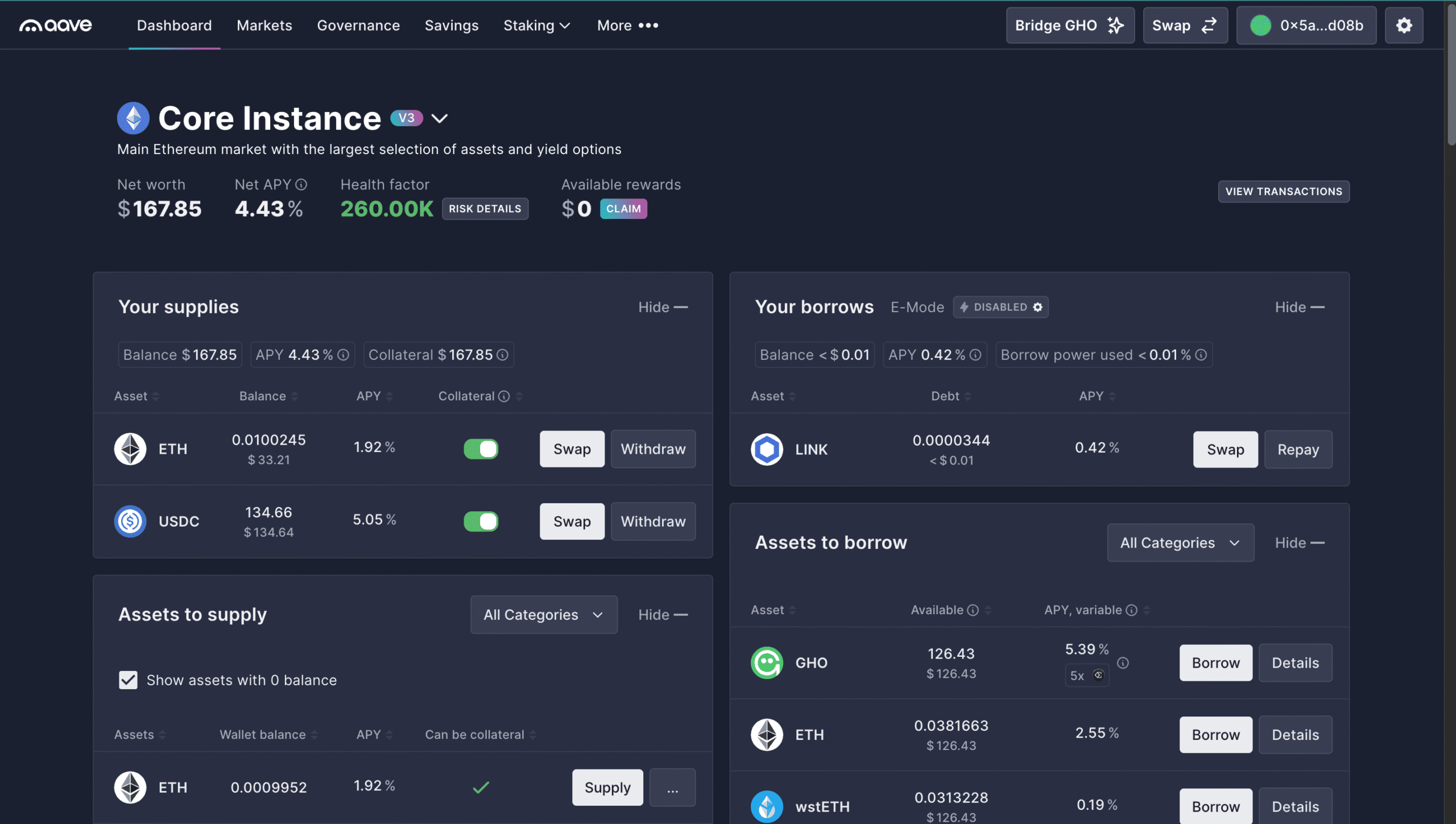Click the Aave logo
Screen dimensions: 1456x824
(x=55, y=26)
